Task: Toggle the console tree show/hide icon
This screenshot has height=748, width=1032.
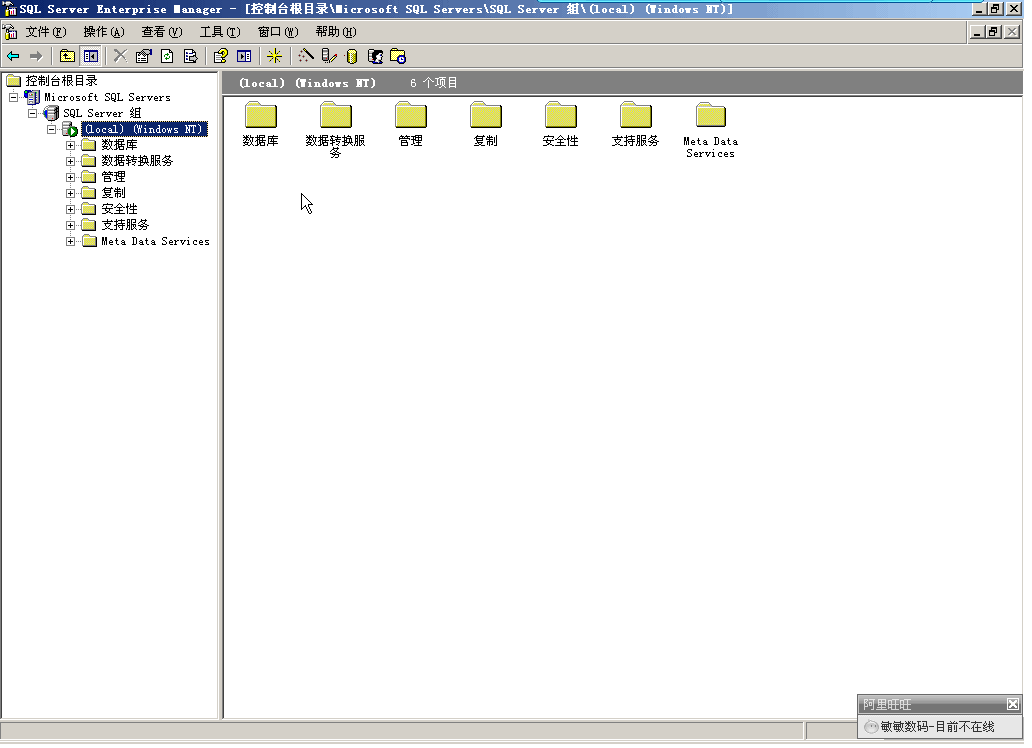Action: tap(90, 57)
